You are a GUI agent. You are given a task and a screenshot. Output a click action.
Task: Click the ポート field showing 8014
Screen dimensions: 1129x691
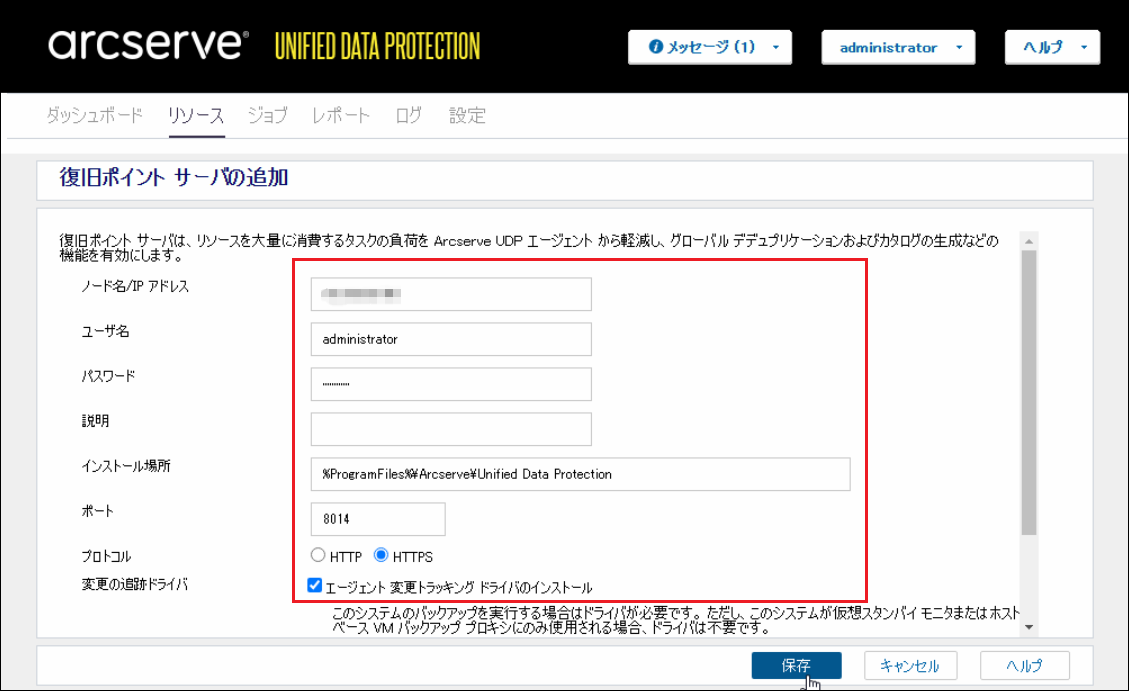pyautogui.click(x=378, y=519)
